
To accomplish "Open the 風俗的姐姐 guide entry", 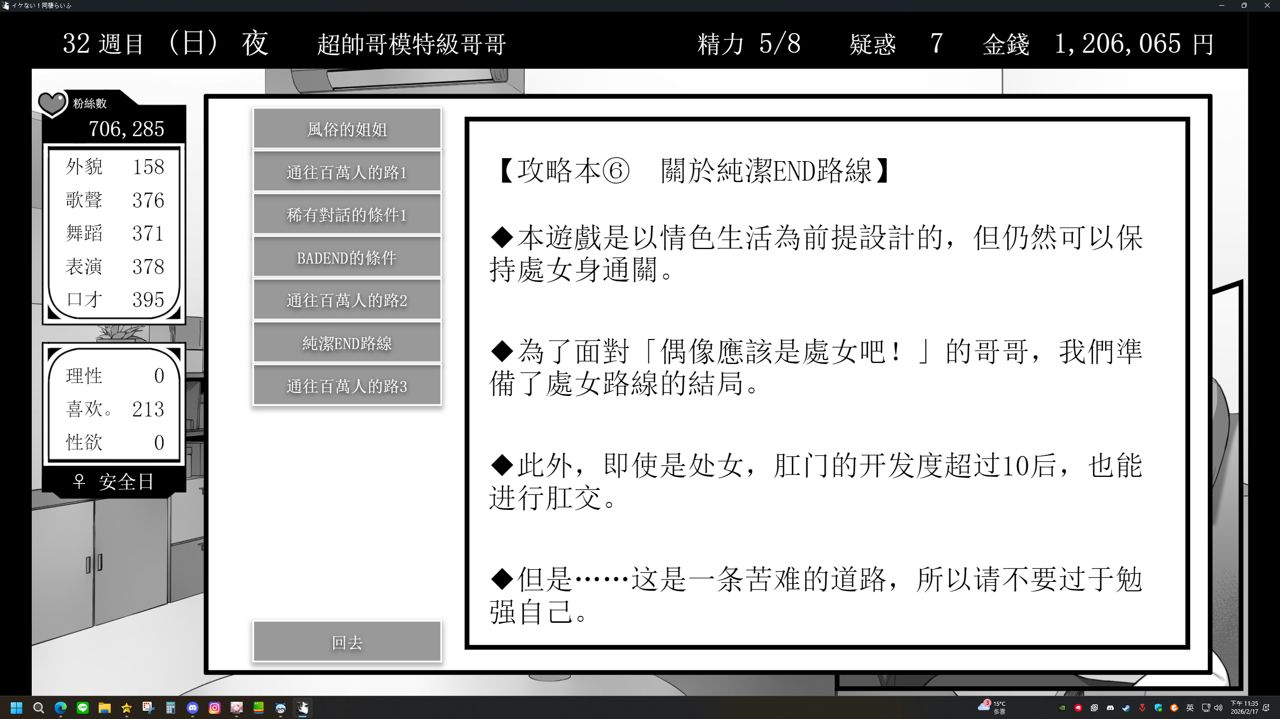I will (346, 129).
